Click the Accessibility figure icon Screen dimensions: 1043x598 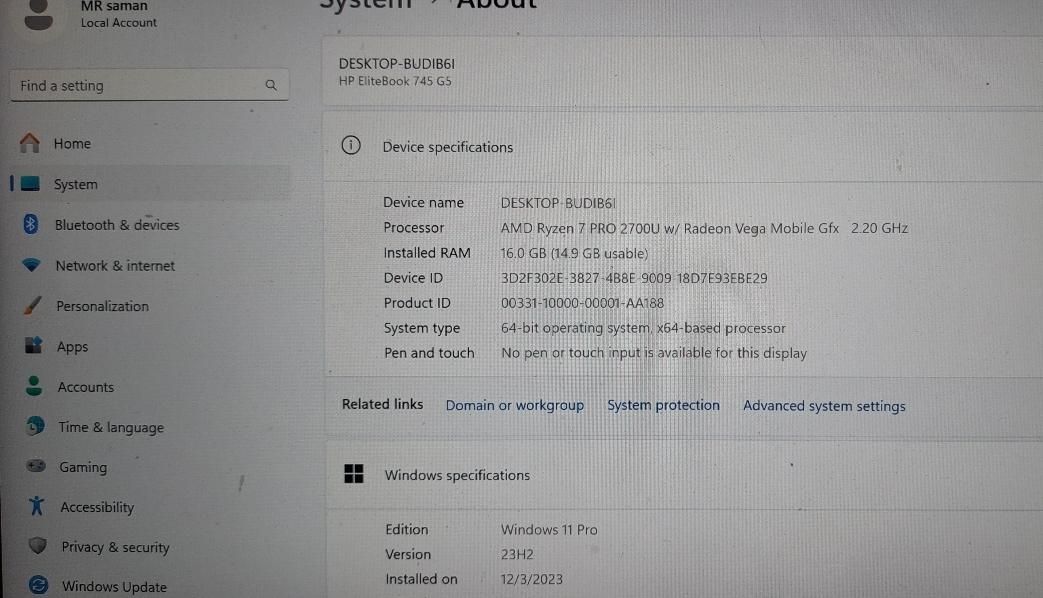point(37,506)
